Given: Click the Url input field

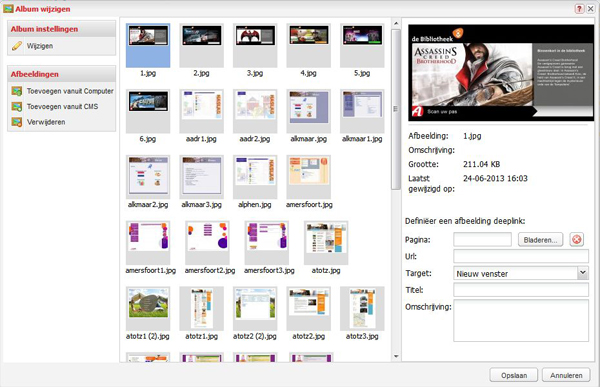Looking at the screenshot, I should tap(521, 256).
